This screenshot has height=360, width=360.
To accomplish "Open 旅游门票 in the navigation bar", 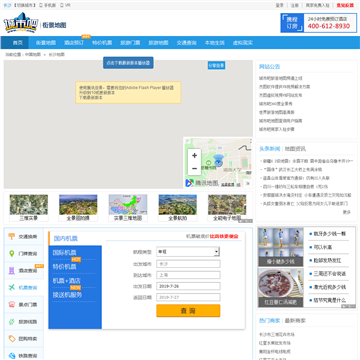I will [x=130, y=43].
